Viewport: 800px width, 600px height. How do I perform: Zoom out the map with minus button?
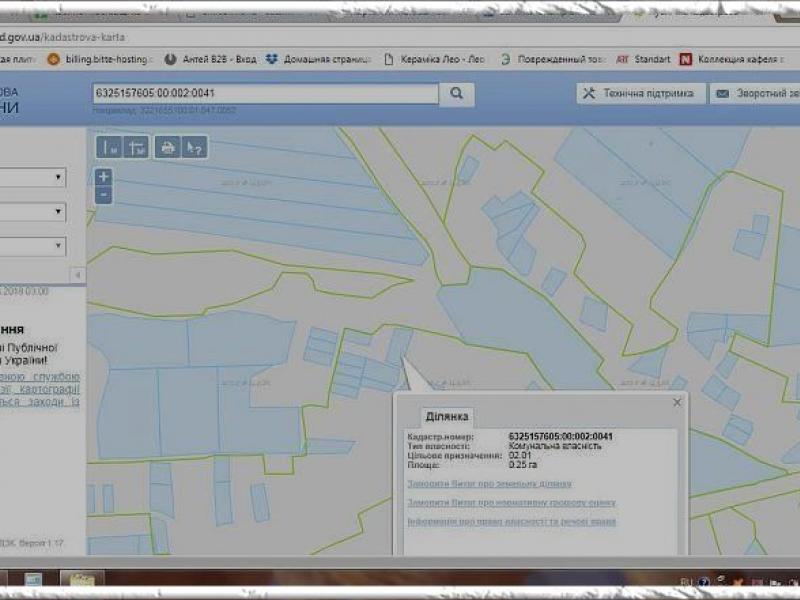(x=103, y=195)
